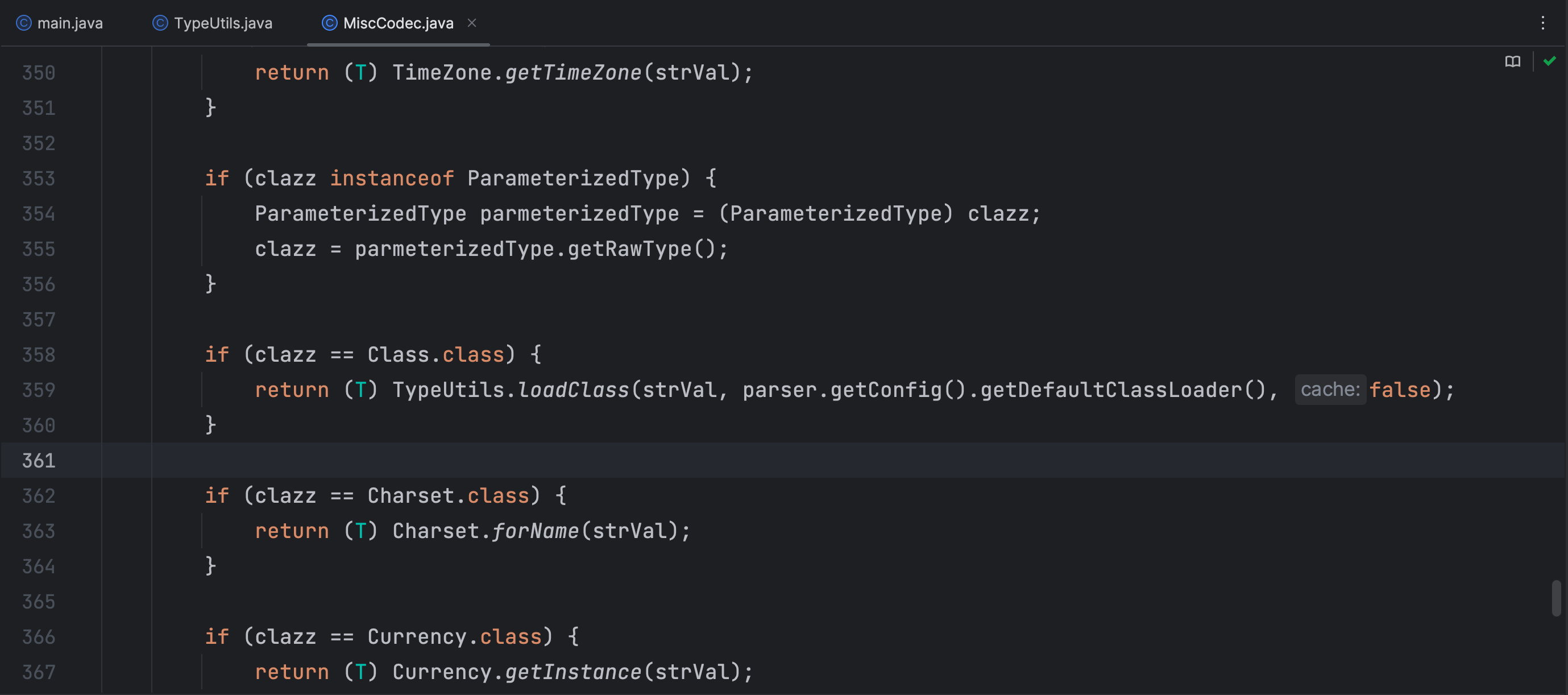Click the return keyword on line 363

(x=292, y=531)
